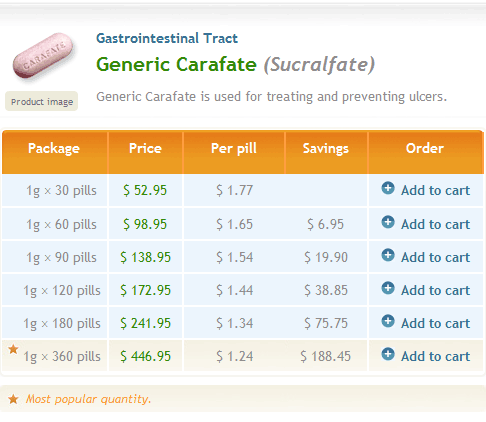
Task: Add 180 pills for $241.95 to cart
Action: click(x=435, y=323)
